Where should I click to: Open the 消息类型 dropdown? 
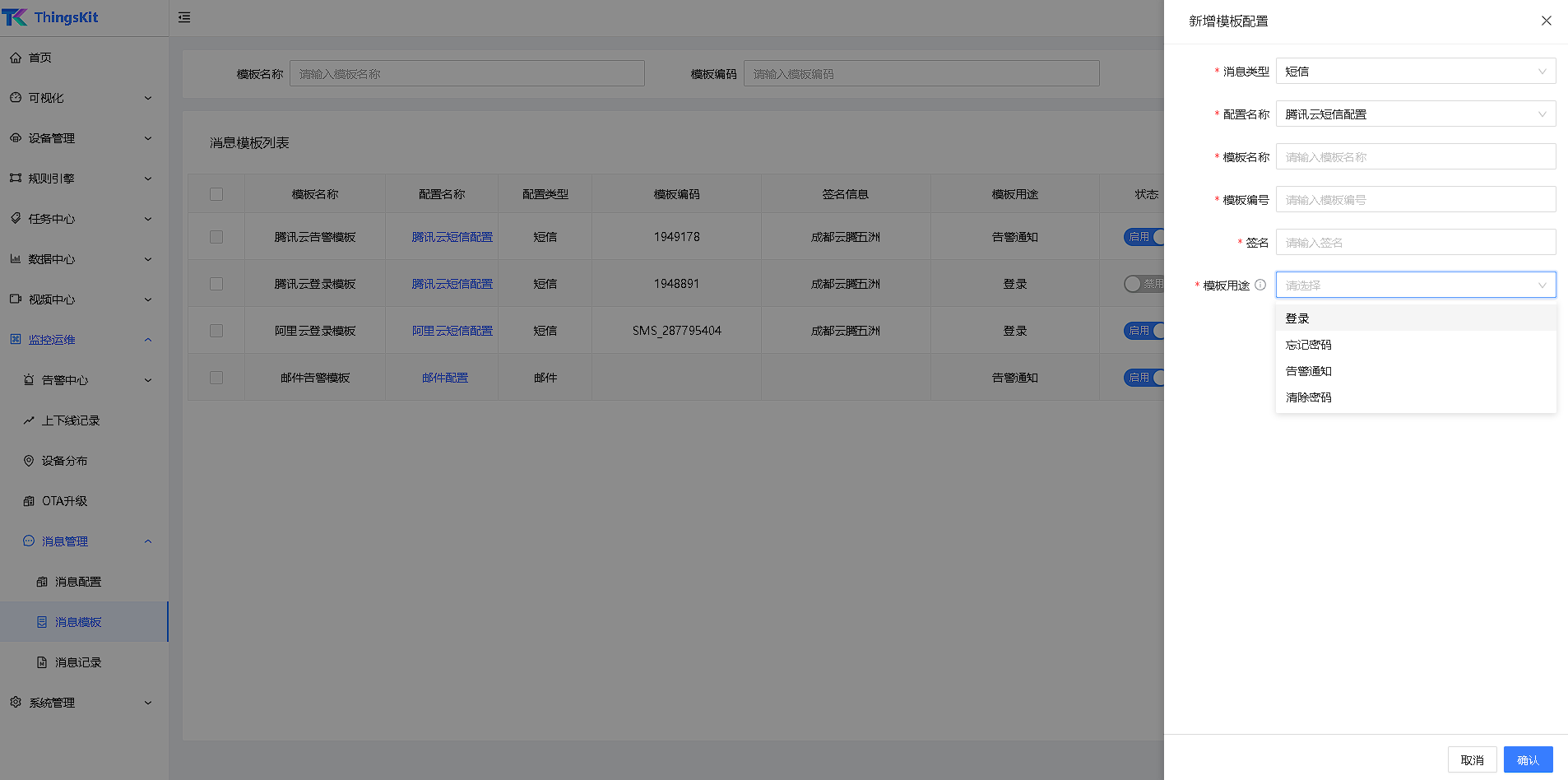tap(1415, 72)
